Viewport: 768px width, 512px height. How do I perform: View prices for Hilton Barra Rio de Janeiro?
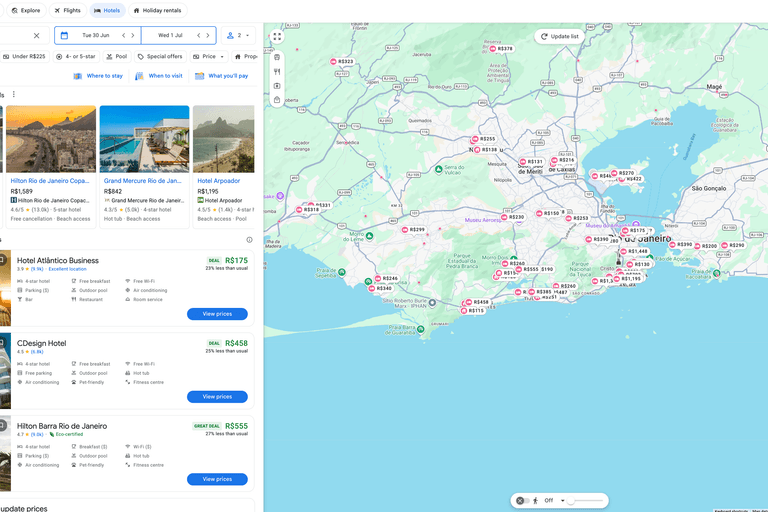point(217,479)
